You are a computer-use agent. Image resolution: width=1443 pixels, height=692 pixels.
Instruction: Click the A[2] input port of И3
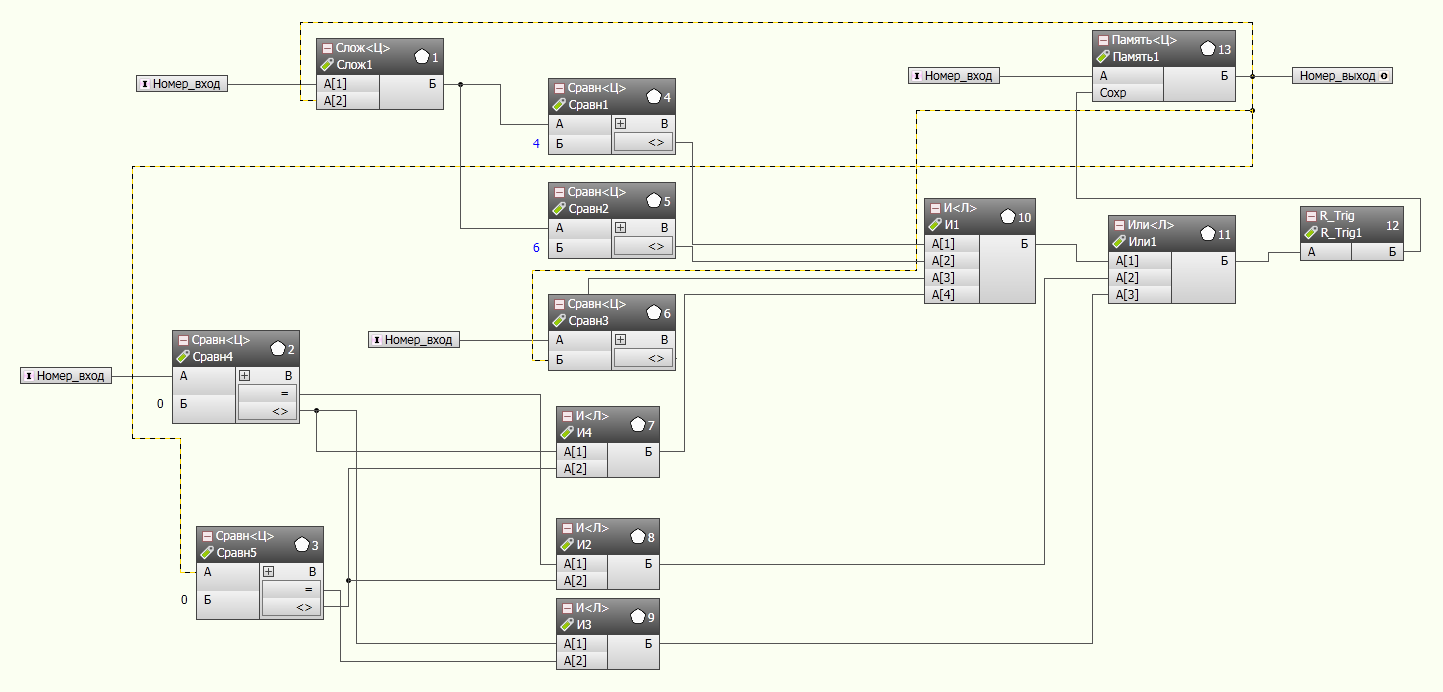(x=583, y=660)
